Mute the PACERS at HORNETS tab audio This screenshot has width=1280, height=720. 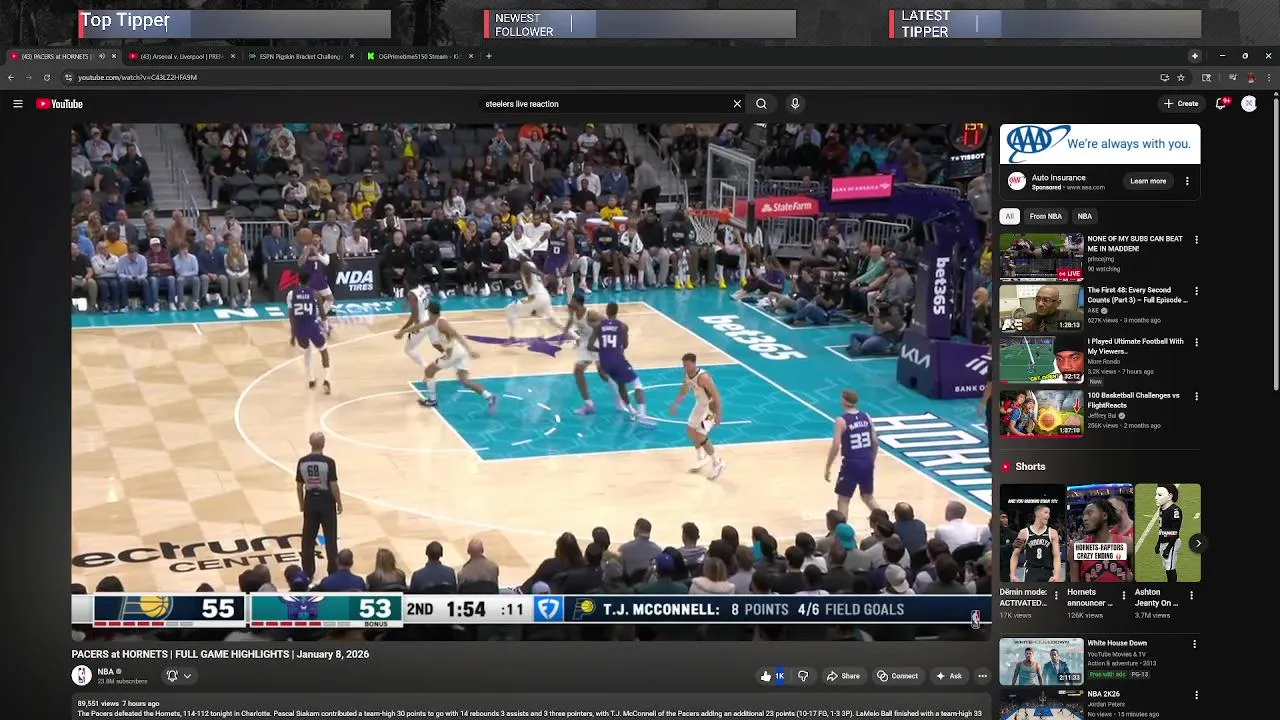coord(101,56)
